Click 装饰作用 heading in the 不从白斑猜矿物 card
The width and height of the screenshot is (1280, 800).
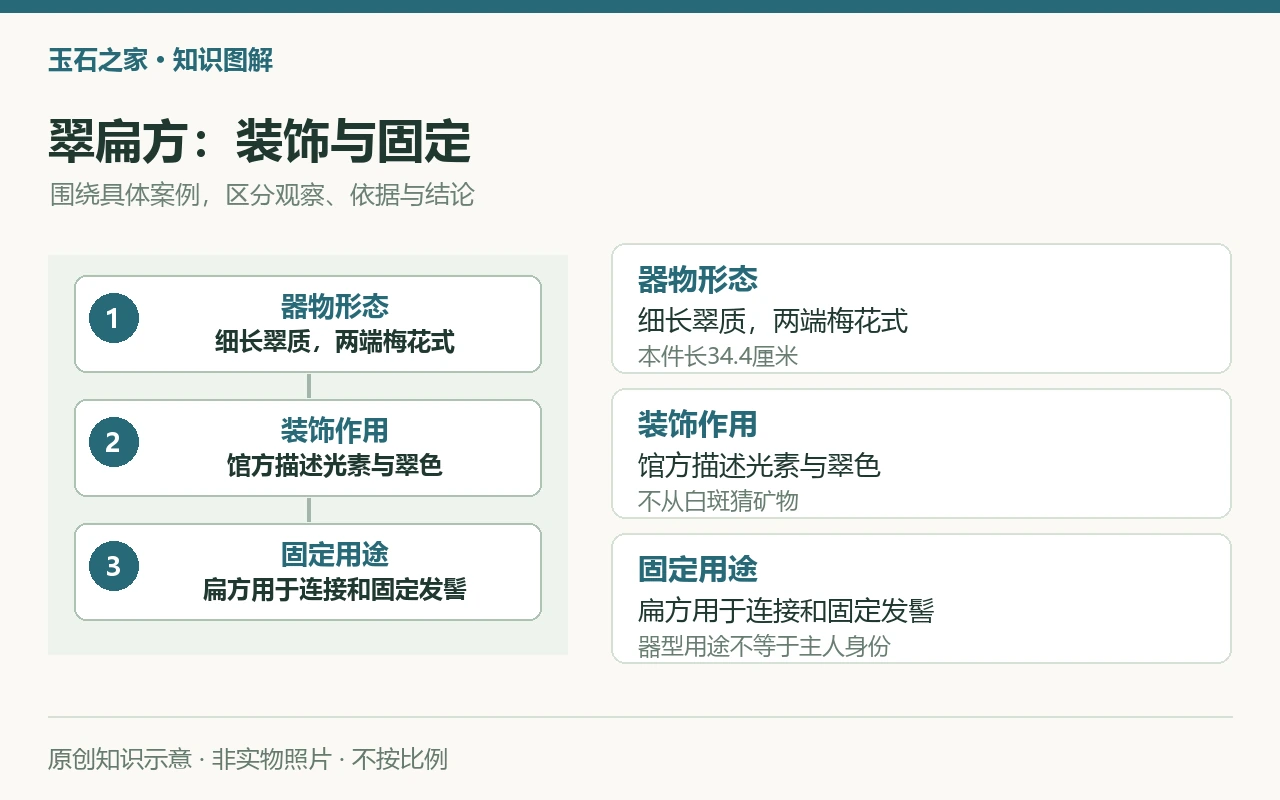pos(698,424)
